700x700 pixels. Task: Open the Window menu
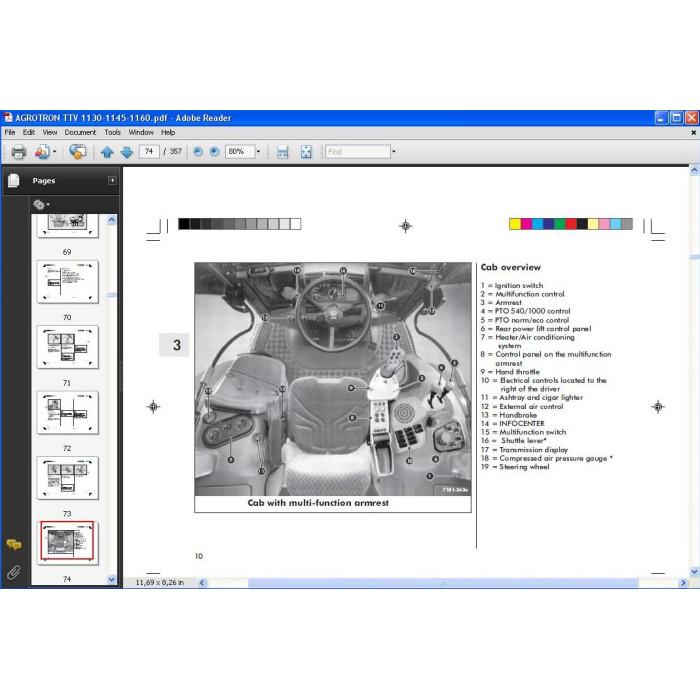(x=141, y=132)
